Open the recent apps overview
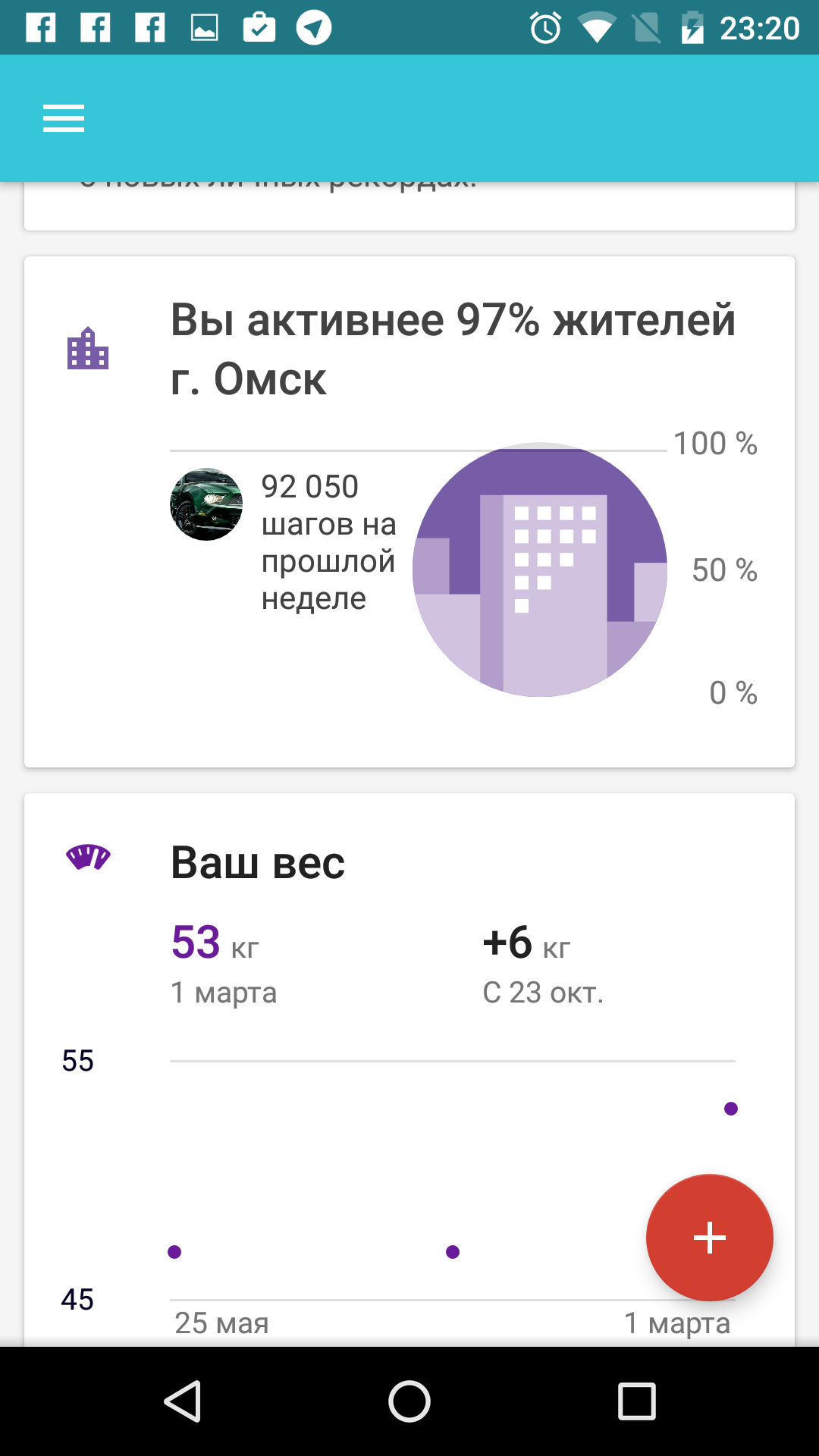The width and height of the screenshot is (819, 1456). tap(636, 1401)
